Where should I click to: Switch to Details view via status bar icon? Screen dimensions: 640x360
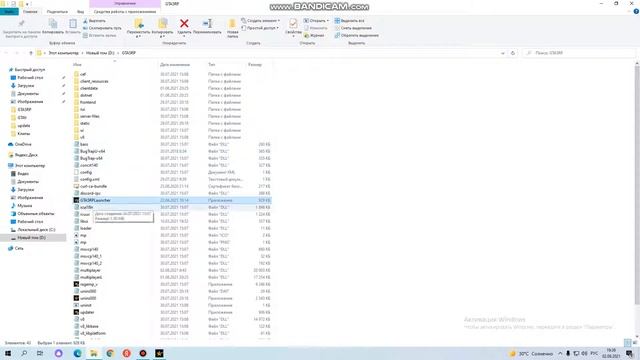628,343
